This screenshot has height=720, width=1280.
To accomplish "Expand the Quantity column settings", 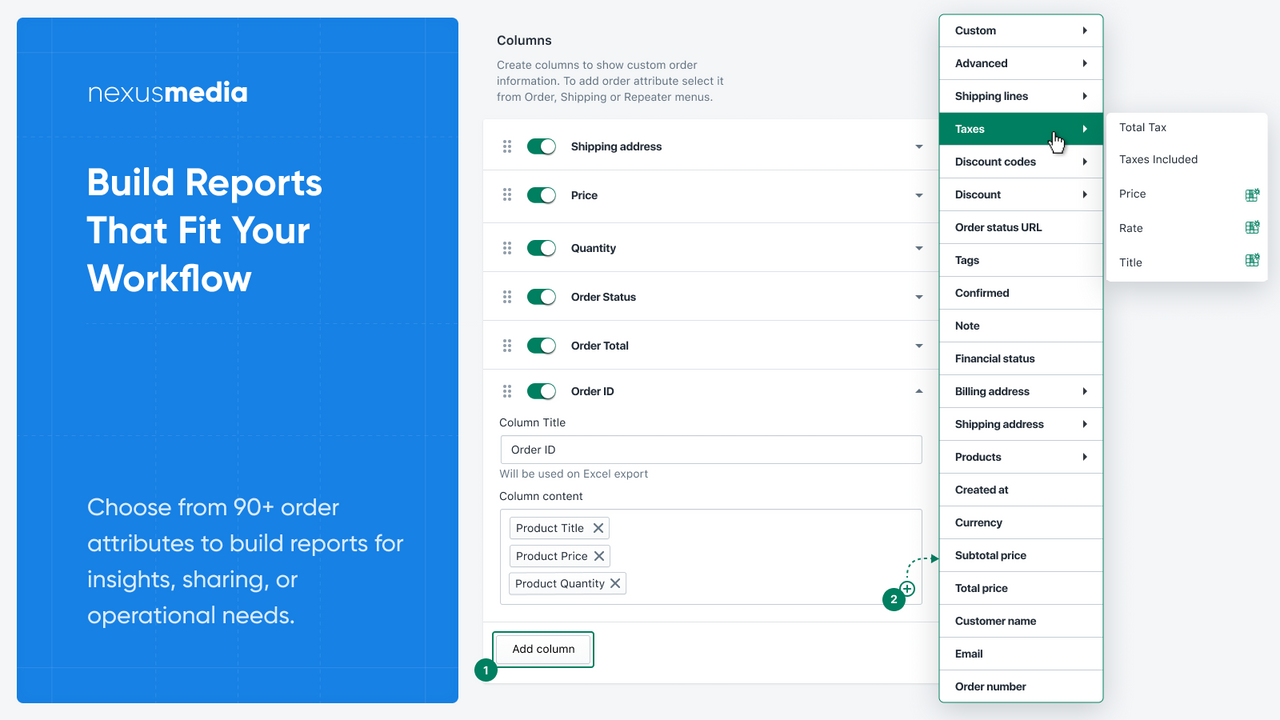I will click(x=919, y=248).
